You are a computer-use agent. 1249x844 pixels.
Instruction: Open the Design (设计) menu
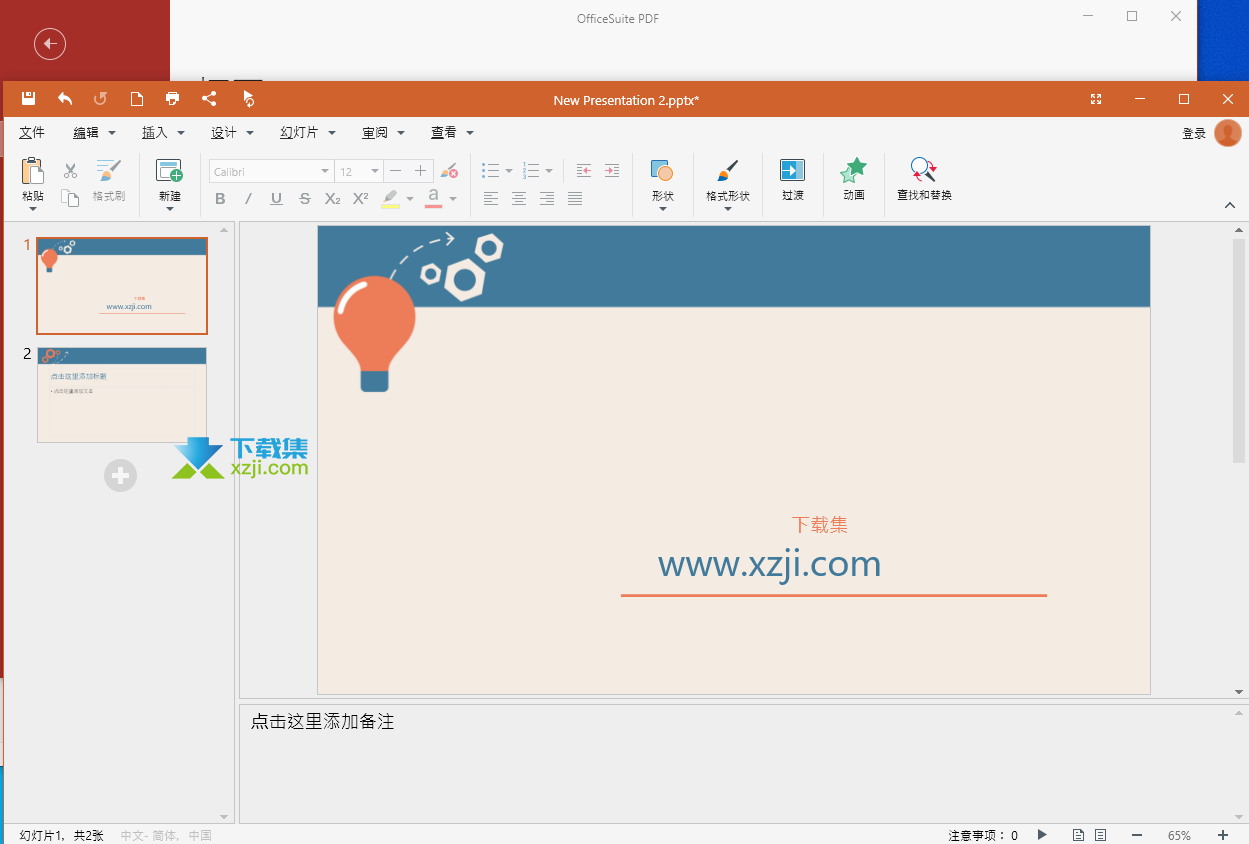tap(232, 133)
